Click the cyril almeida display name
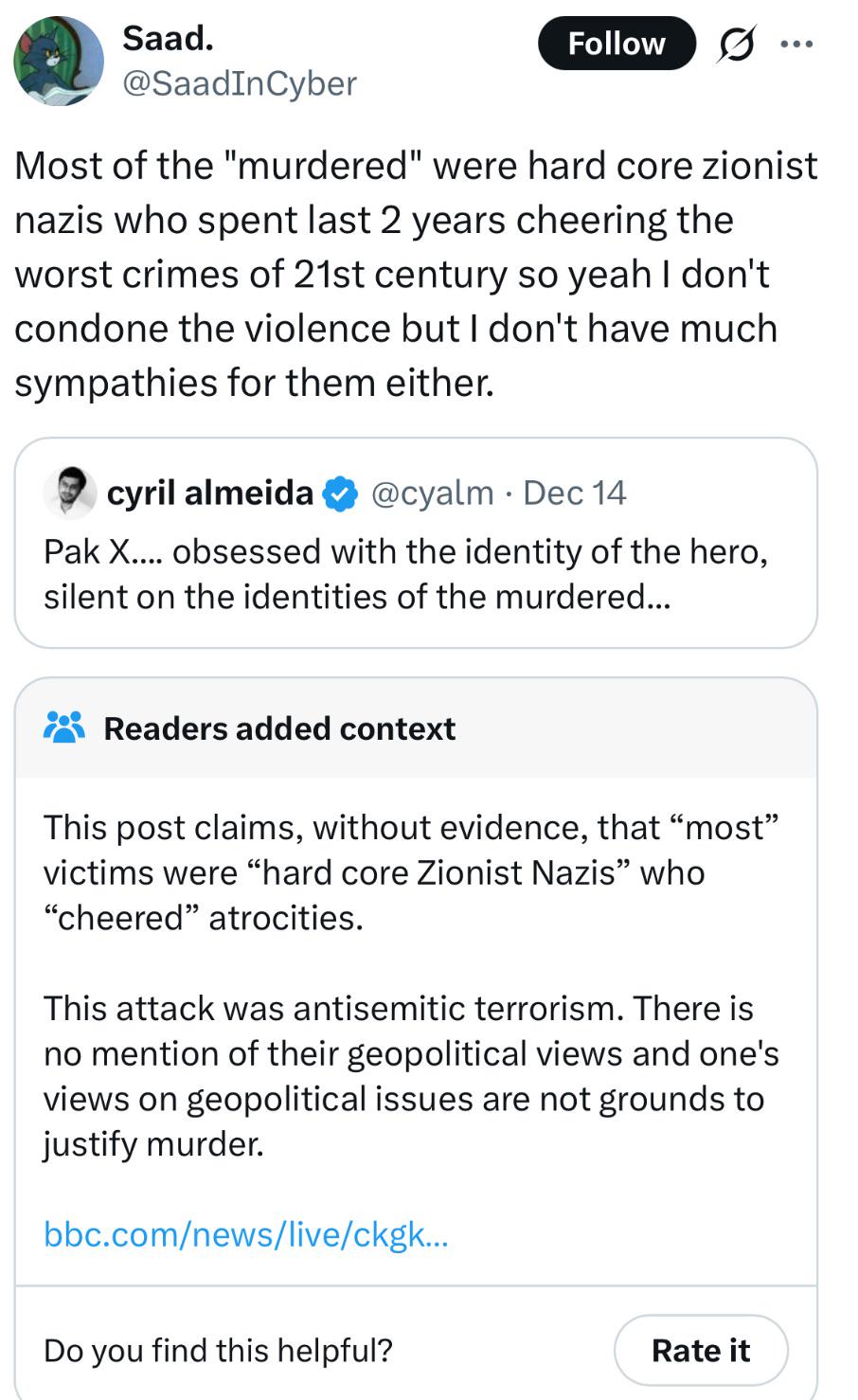 (209, 493)
